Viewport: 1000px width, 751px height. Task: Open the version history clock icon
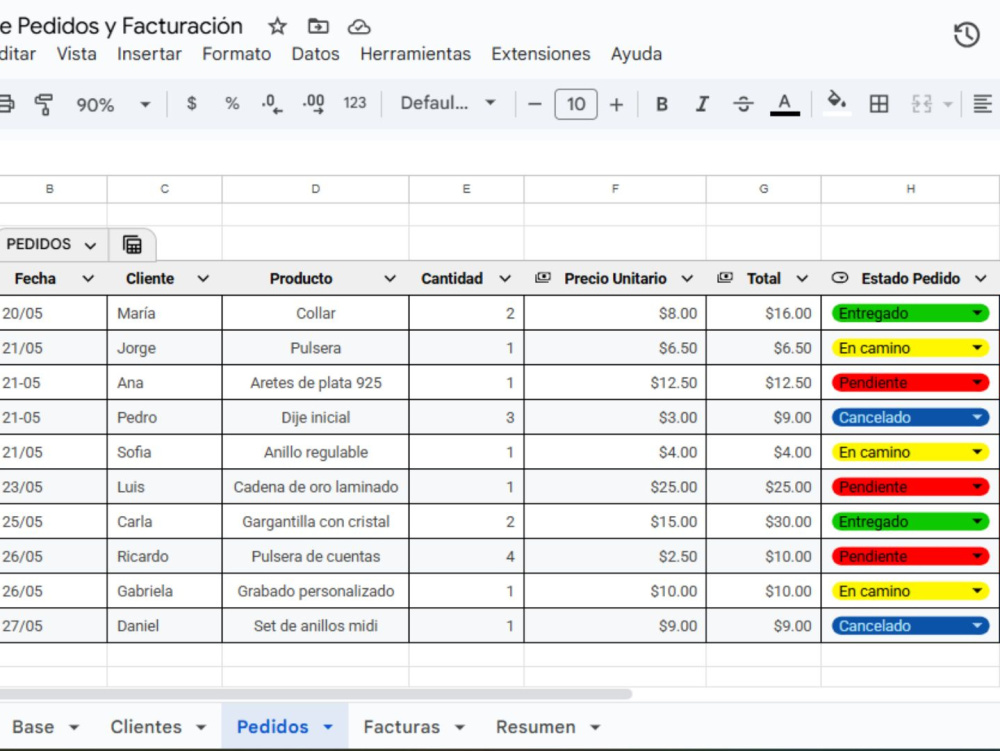point(966,34)
